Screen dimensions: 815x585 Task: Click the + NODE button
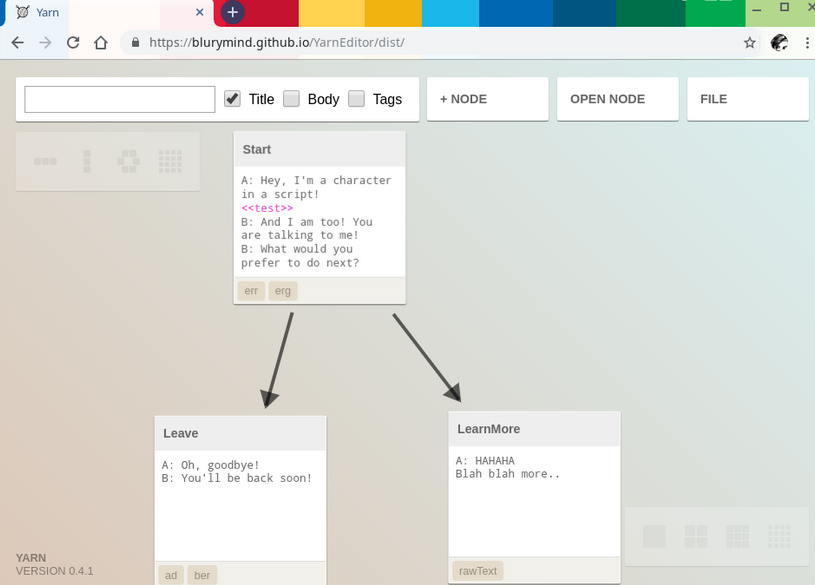tap(487, 99)
